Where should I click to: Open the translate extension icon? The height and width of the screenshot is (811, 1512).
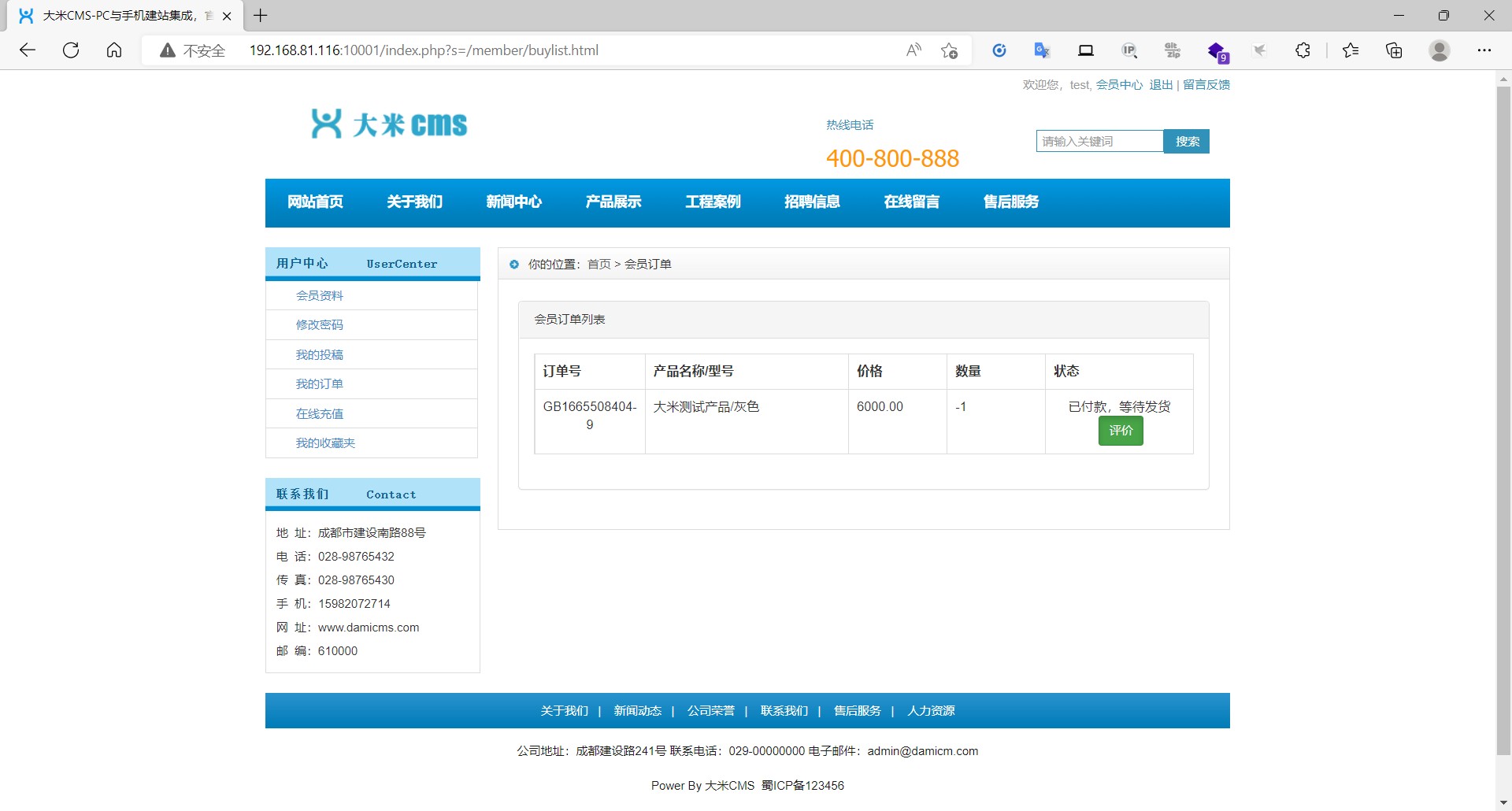[x=1042, y=50]
